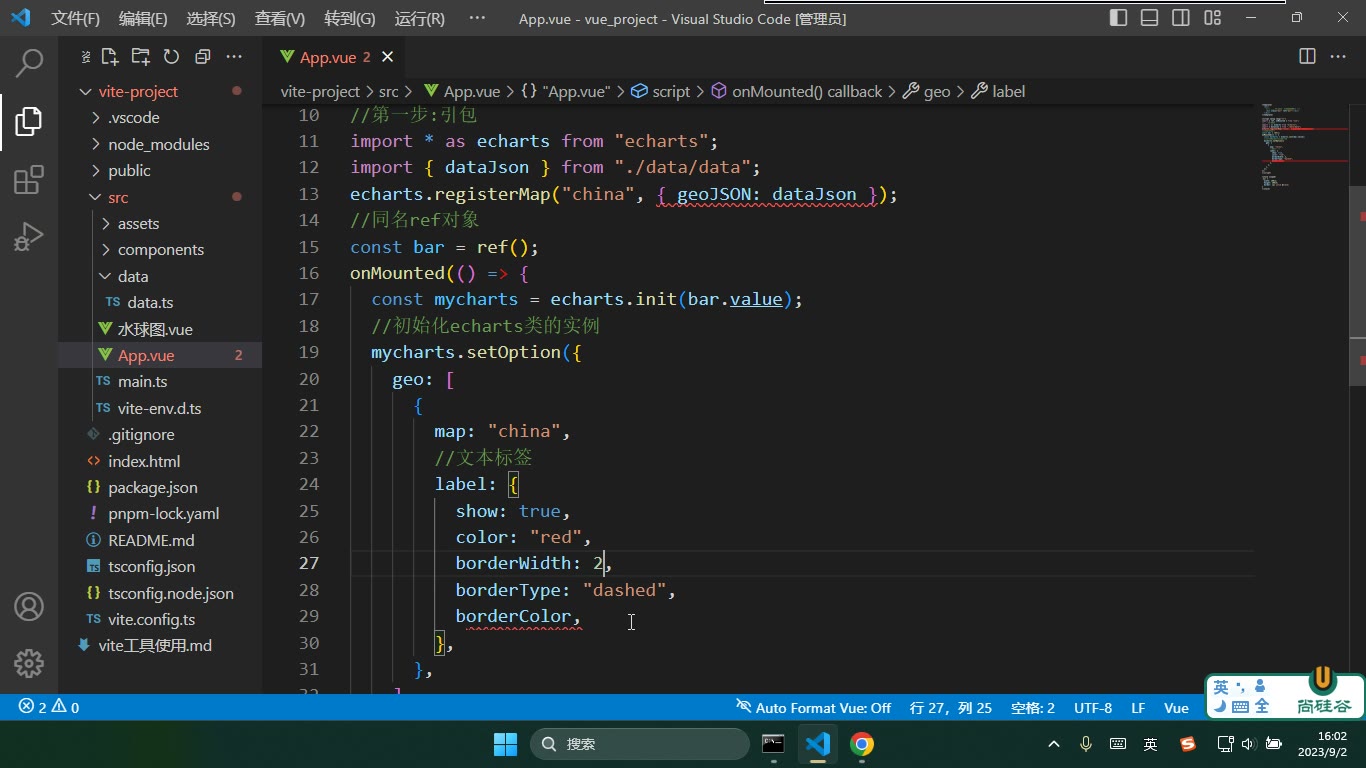Toggle the primary sidebar visibility
This screenshot has height=768, width=1366.
(1119, 18)
